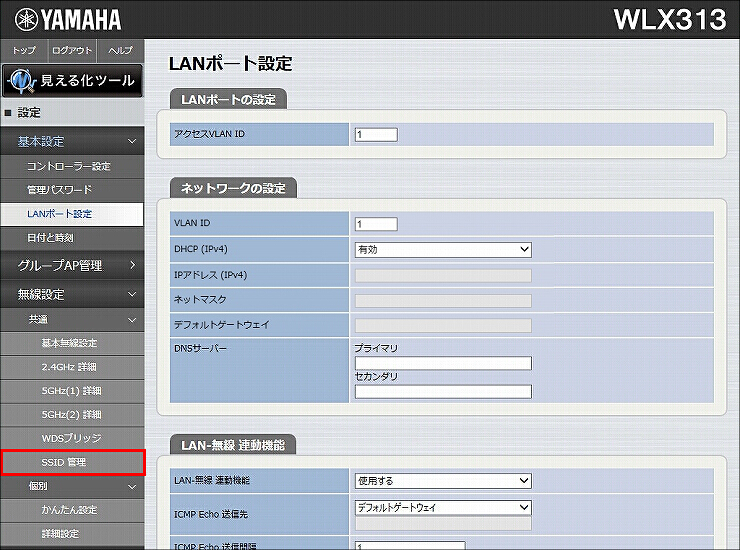This screenshot has height=550, width=740.
Task: Open 管理パスワード settings
Action: pos(72,190)
